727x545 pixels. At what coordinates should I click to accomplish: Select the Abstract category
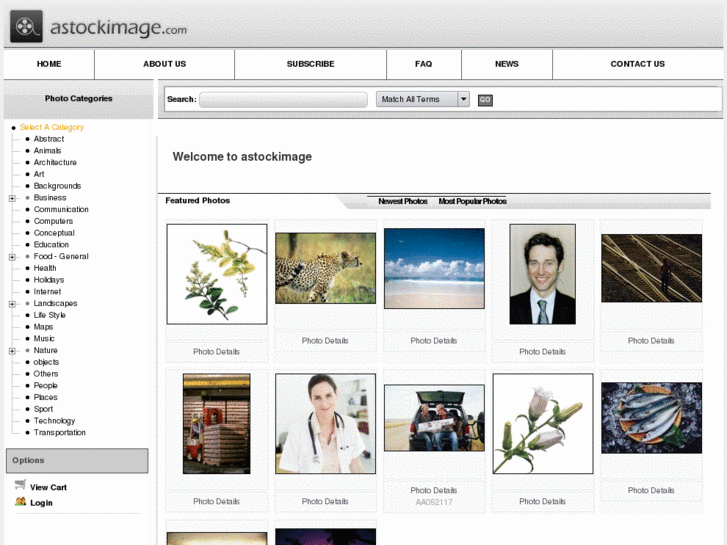click(x=49, y=139)
